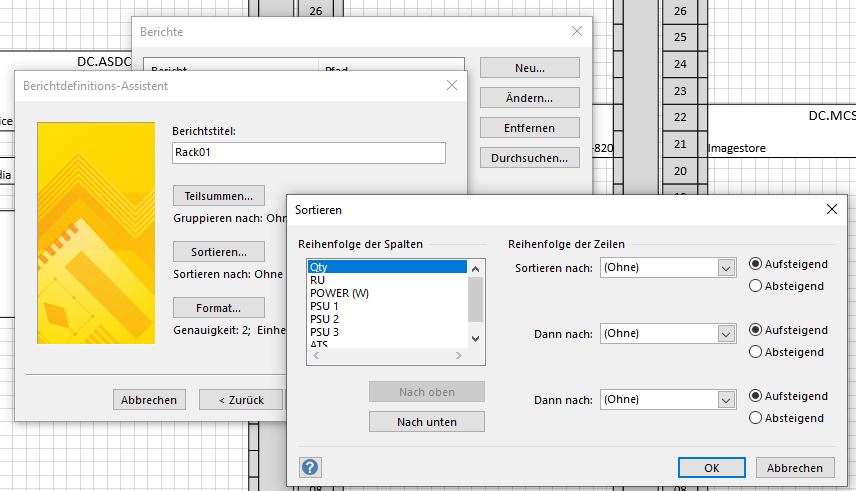
Task: Click the help question mark icon
Action: (310, 467)
